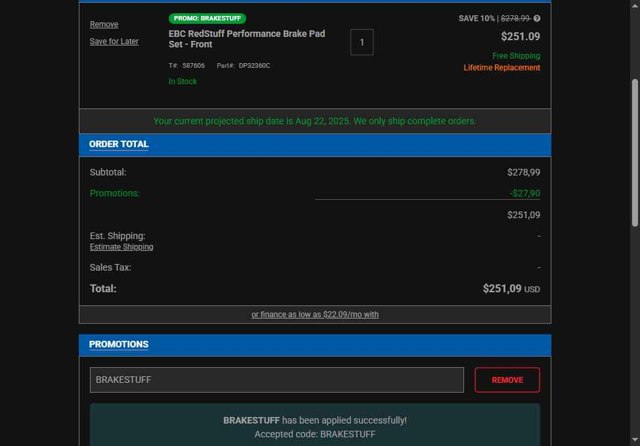This screenshot has width=640, height=446.
Task: Click the In Stock status text
Action: pos(182,82)
